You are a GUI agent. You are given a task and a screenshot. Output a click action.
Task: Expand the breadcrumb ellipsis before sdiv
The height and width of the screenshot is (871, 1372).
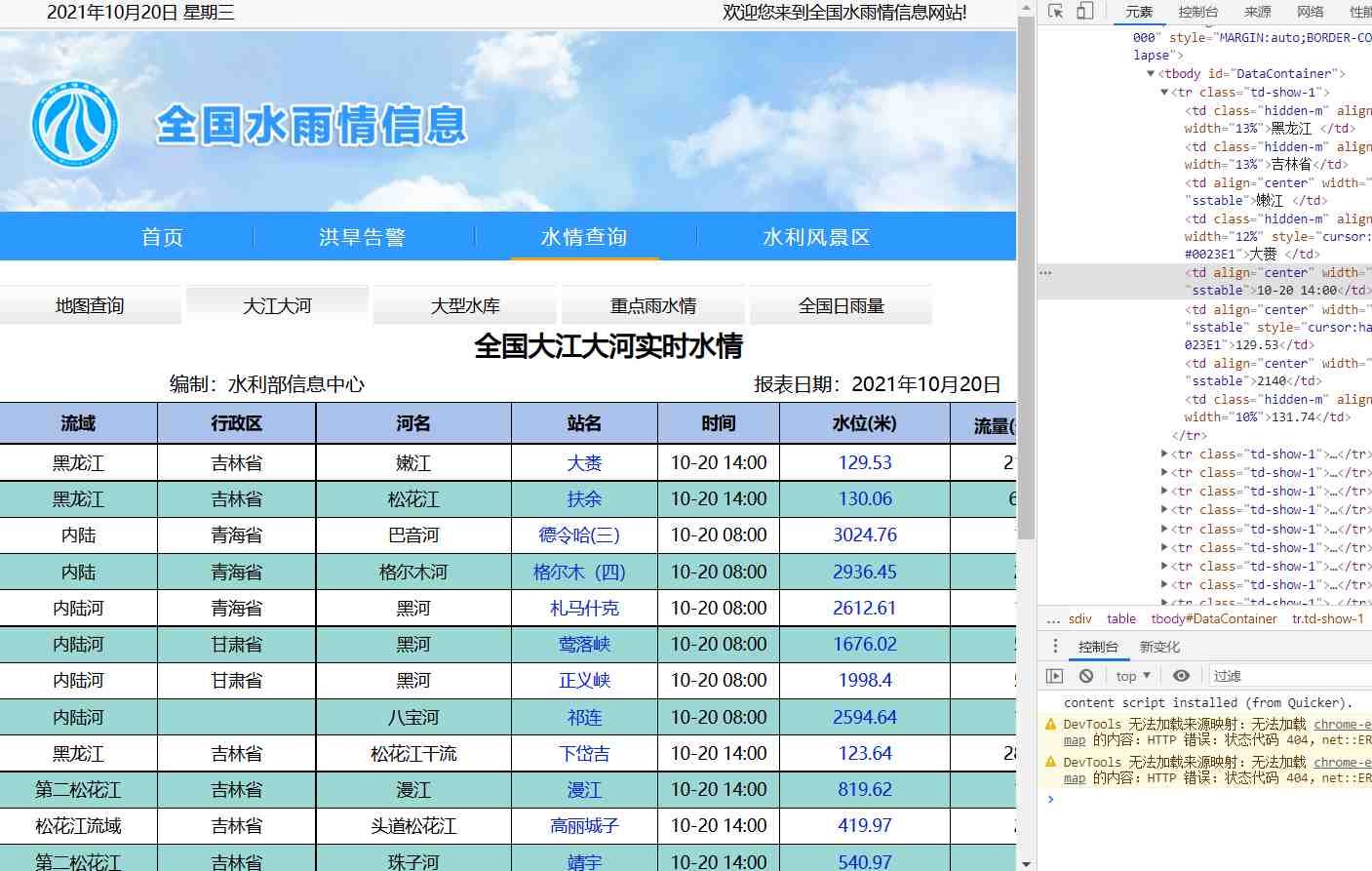click(x=1052, y=619)
